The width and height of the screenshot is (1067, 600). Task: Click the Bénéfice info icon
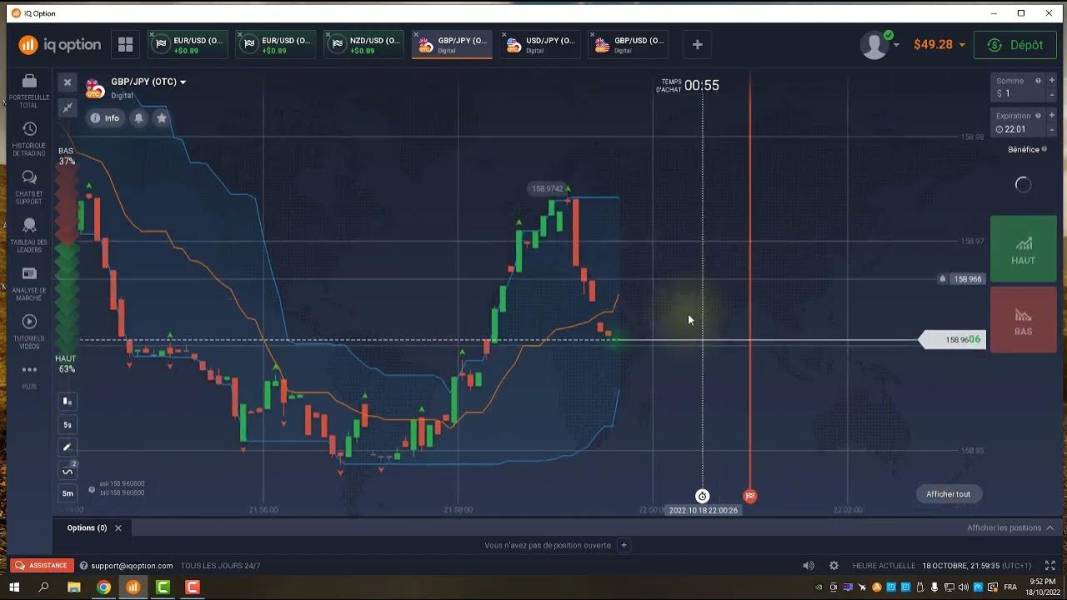(x=1045, y=149)
